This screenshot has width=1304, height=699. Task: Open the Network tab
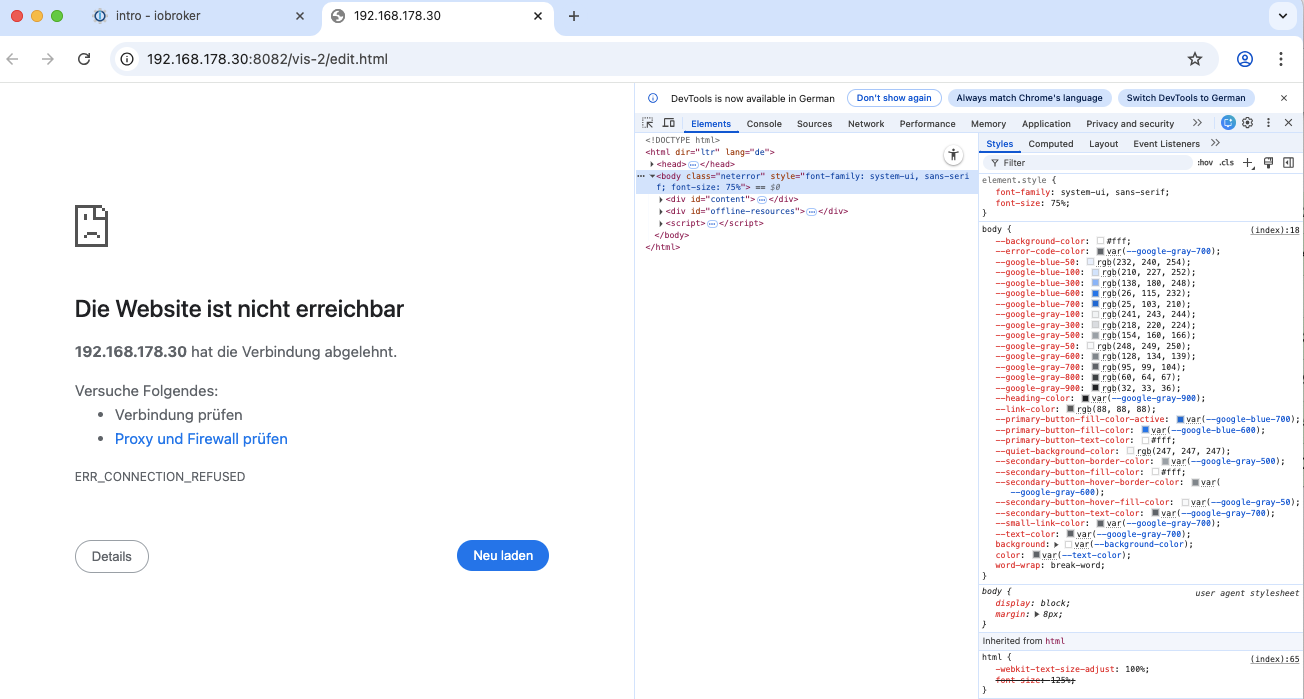tap(866, 124)
